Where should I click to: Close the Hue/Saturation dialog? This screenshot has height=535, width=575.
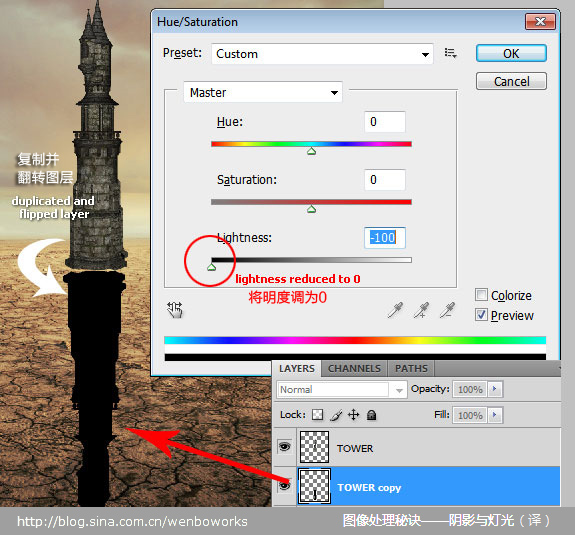coord(540,22)
